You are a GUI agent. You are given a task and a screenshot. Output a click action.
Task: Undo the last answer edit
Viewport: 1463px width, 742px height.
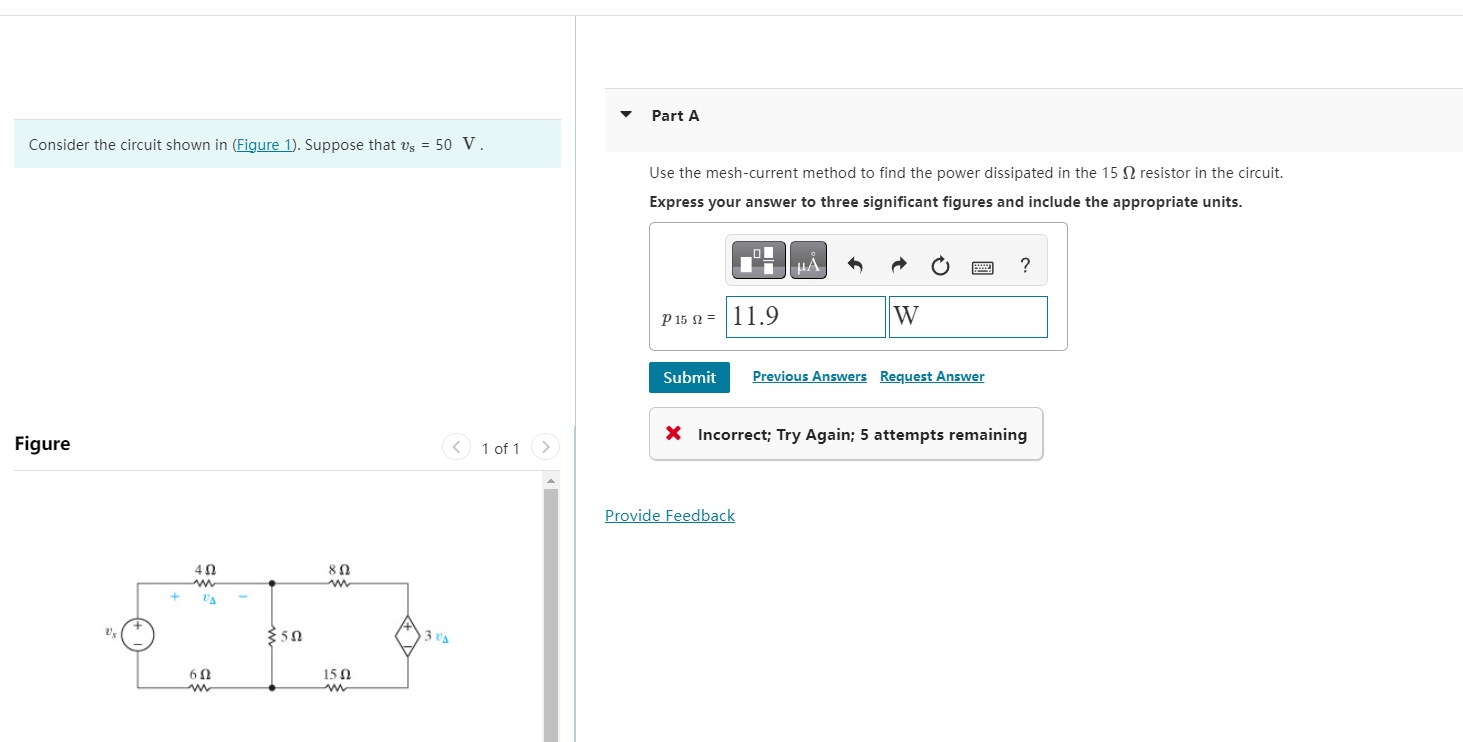(x=857, y=265)
